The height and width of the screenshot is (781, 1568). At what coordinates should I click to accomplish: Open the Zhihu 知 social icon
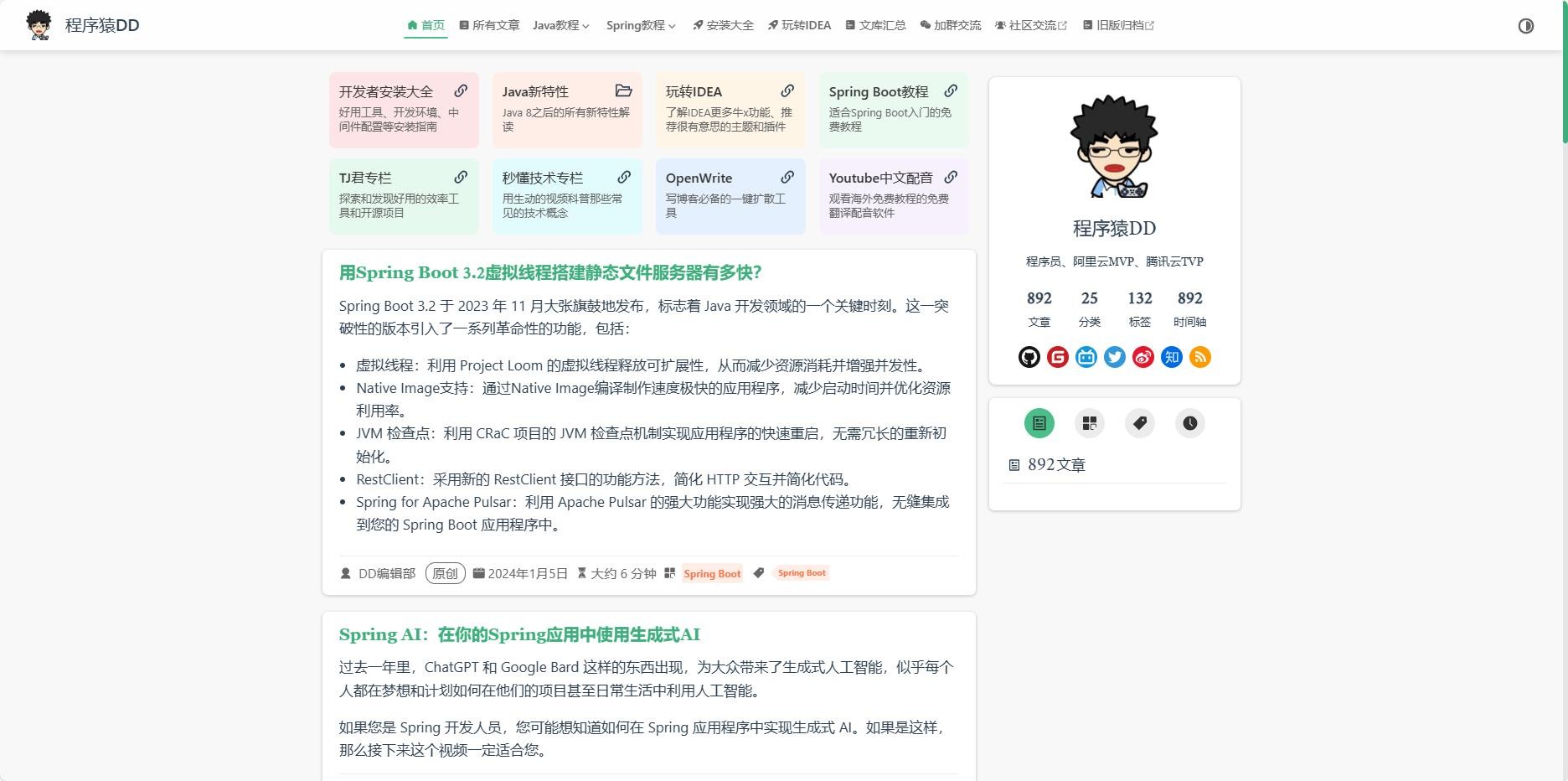1171,357
